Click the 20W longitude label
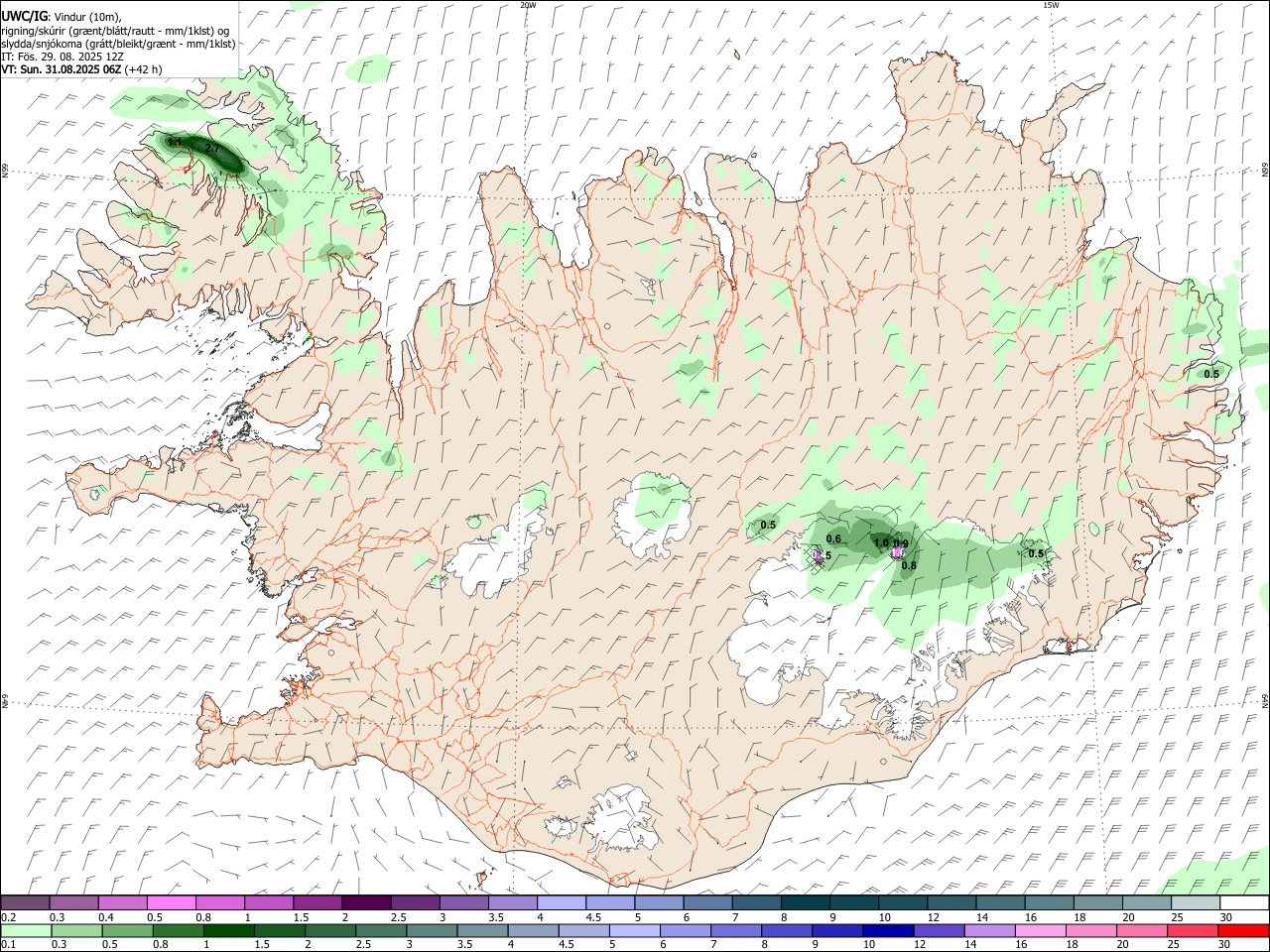Viewport: 1270px width, 952px height. [529, 5]
